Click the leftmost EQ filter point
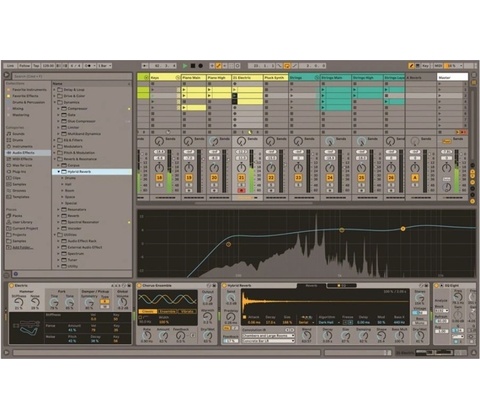Screen dimensions: 480x420 228,245
